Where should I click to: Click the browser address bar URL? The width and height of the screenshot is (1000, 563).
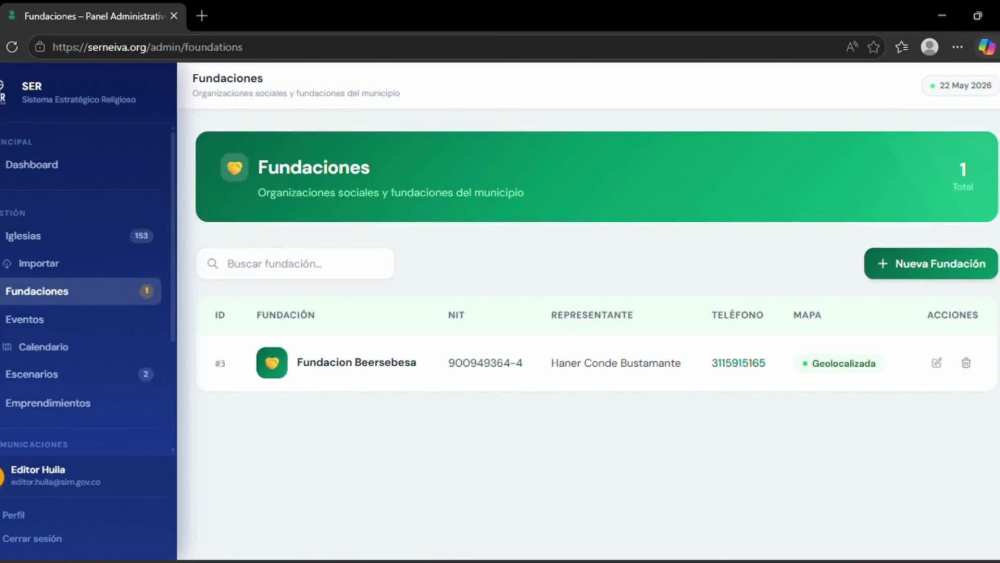pyautogui.click(x=147, y=47)
